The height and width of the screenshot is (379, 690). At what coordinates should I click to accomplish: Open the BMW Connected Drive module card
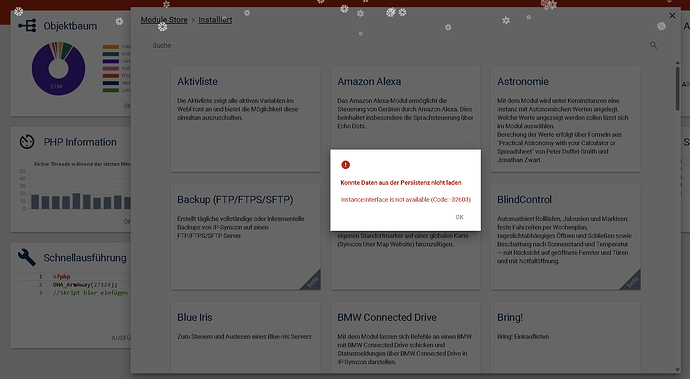pos(405,337)
